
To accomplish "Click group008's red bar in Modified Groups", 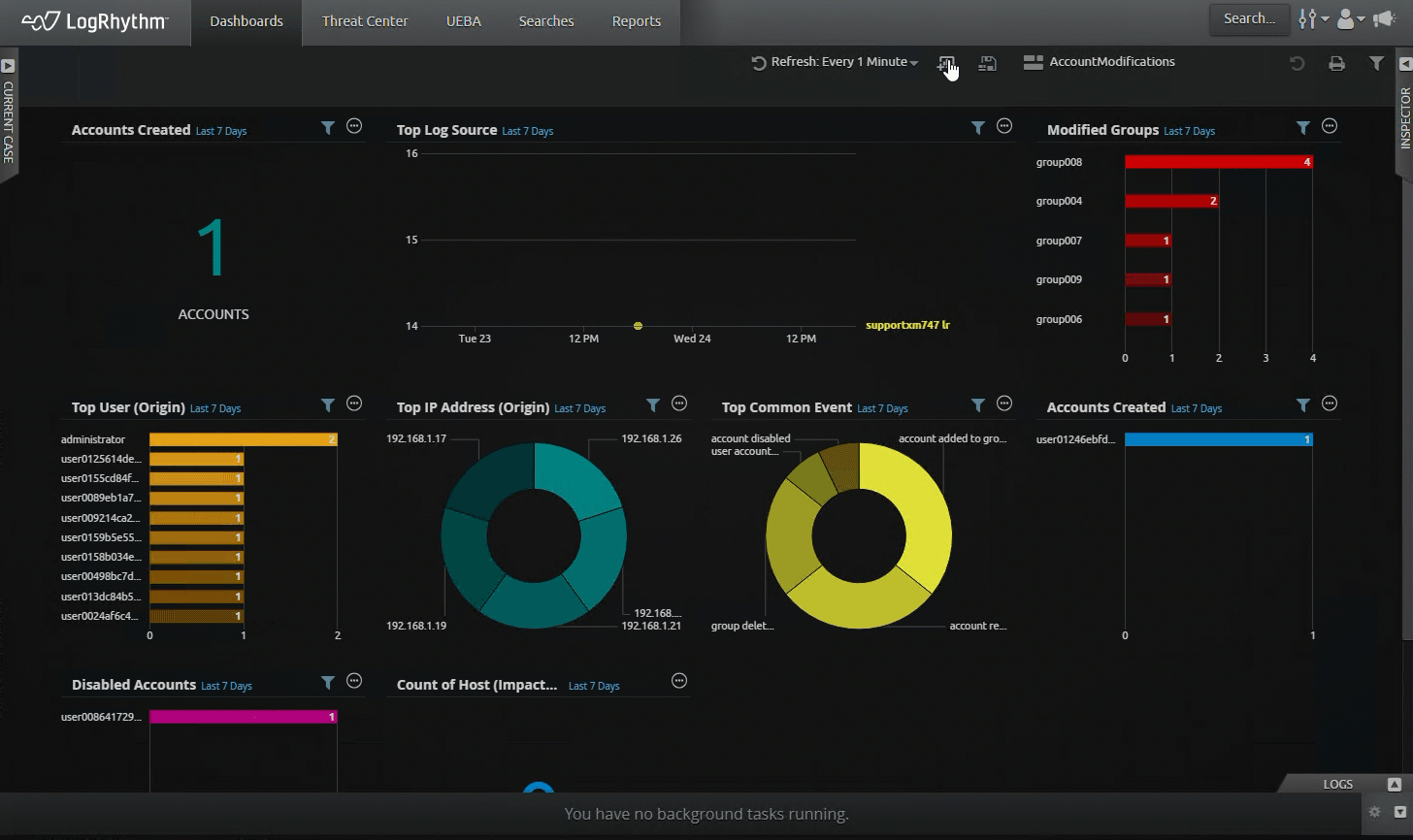I will click(x=1218, y=161).
